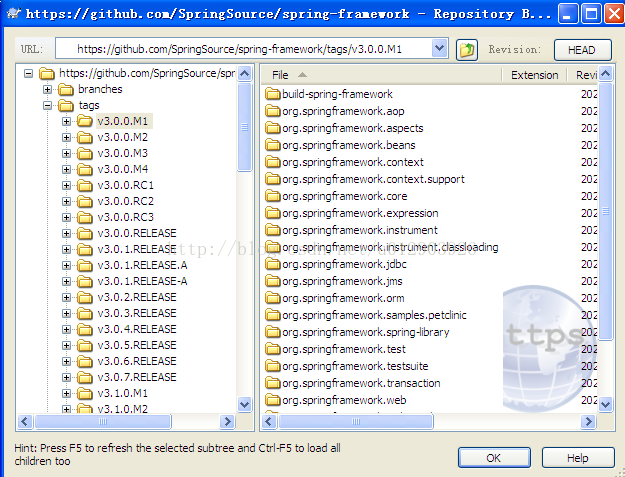Click the org.springframework.web folder icon
This screenshot has width=625, height=477.
point(273,400)
